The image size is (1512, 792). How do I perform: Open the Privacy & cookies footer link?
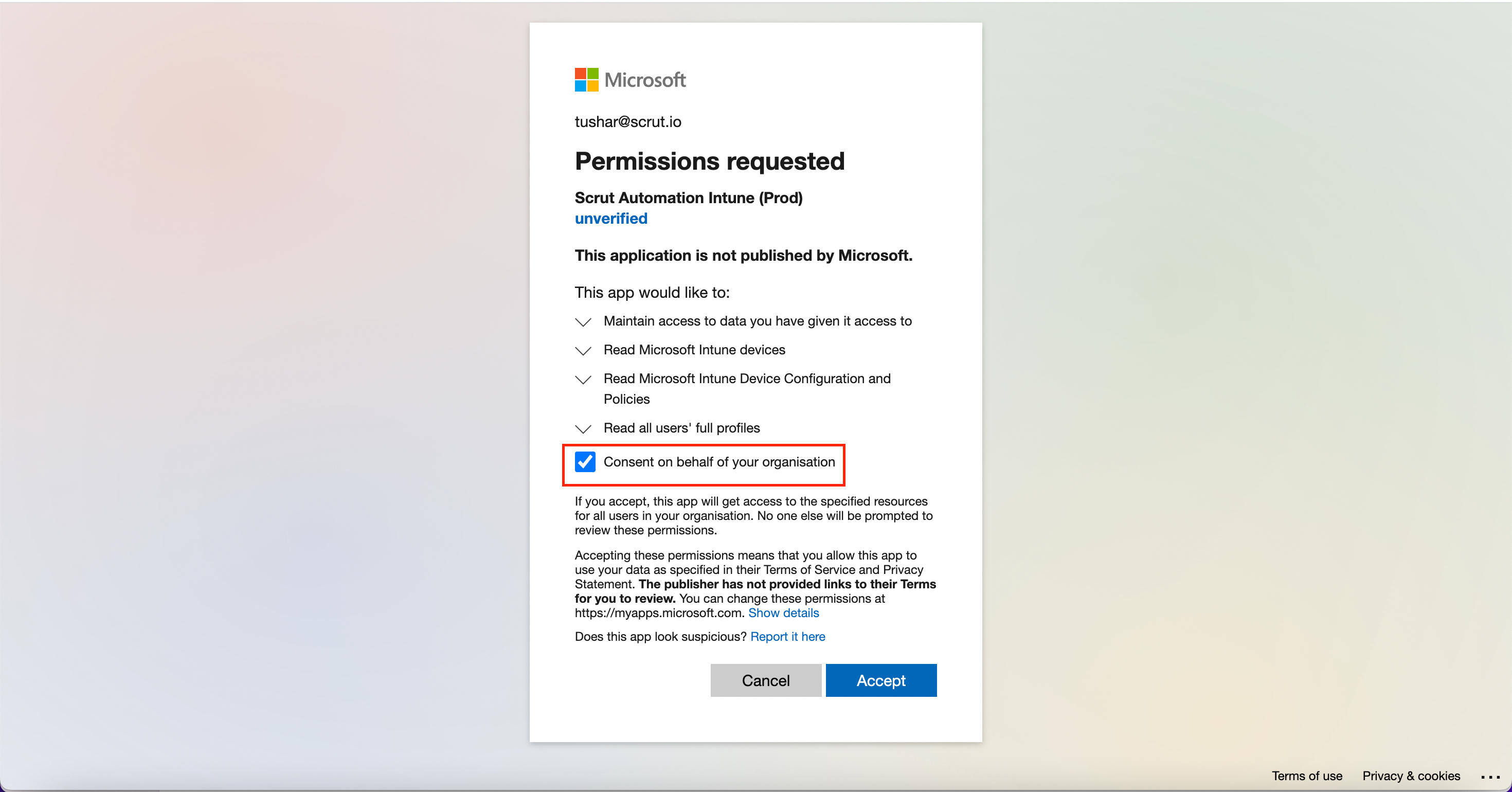pos(1411,776)
